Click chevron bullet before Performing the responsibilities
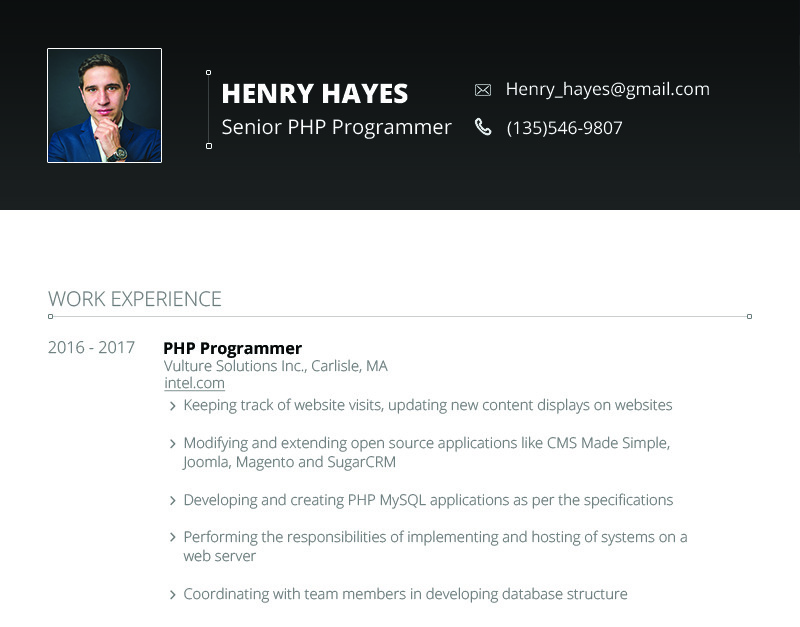 coord(172,537)
